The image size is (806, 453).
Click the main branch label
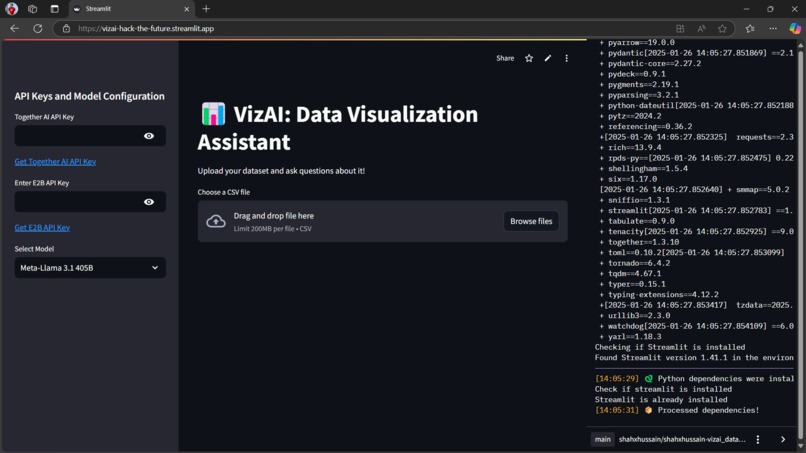(602, 439)
